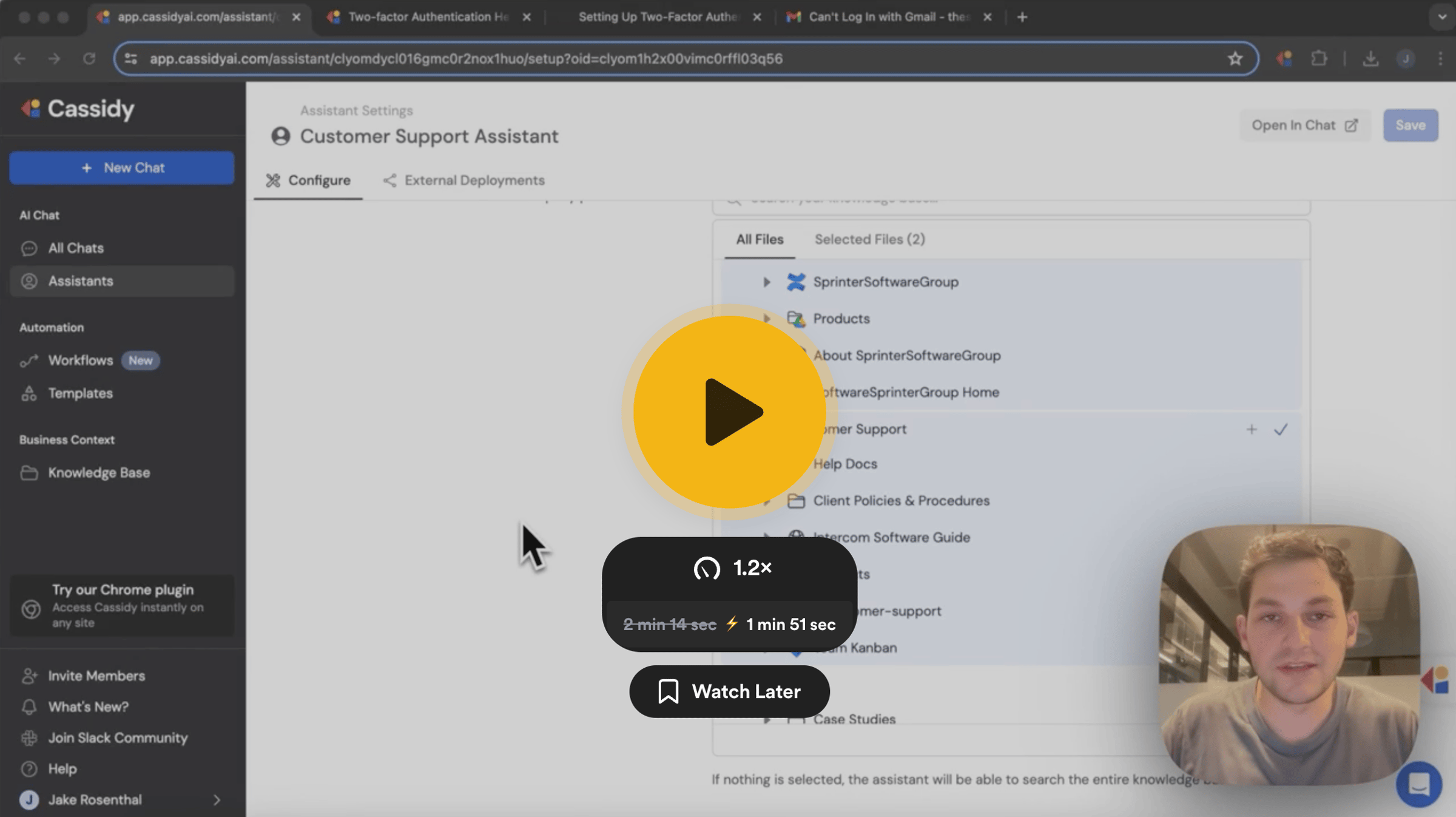1456x817 pixels.
Task: Play the video with the yellow play button
Action: pyautogui.click(x=729, y=412)
